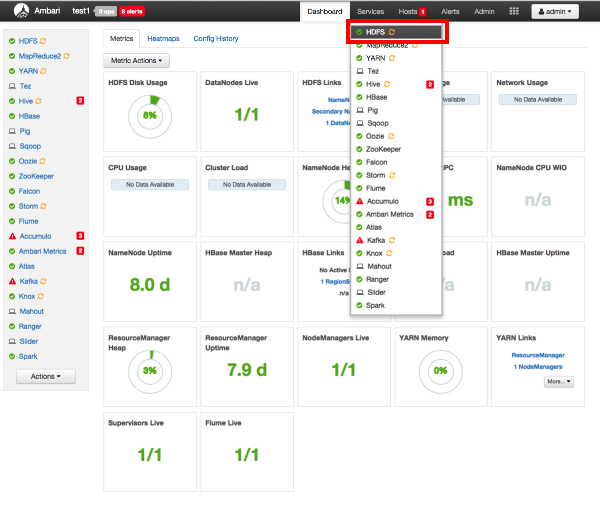The height and width of the screenshot is (505, 600).
Task: Click Kafka warning triangle in sidebar
Action: 12,281
